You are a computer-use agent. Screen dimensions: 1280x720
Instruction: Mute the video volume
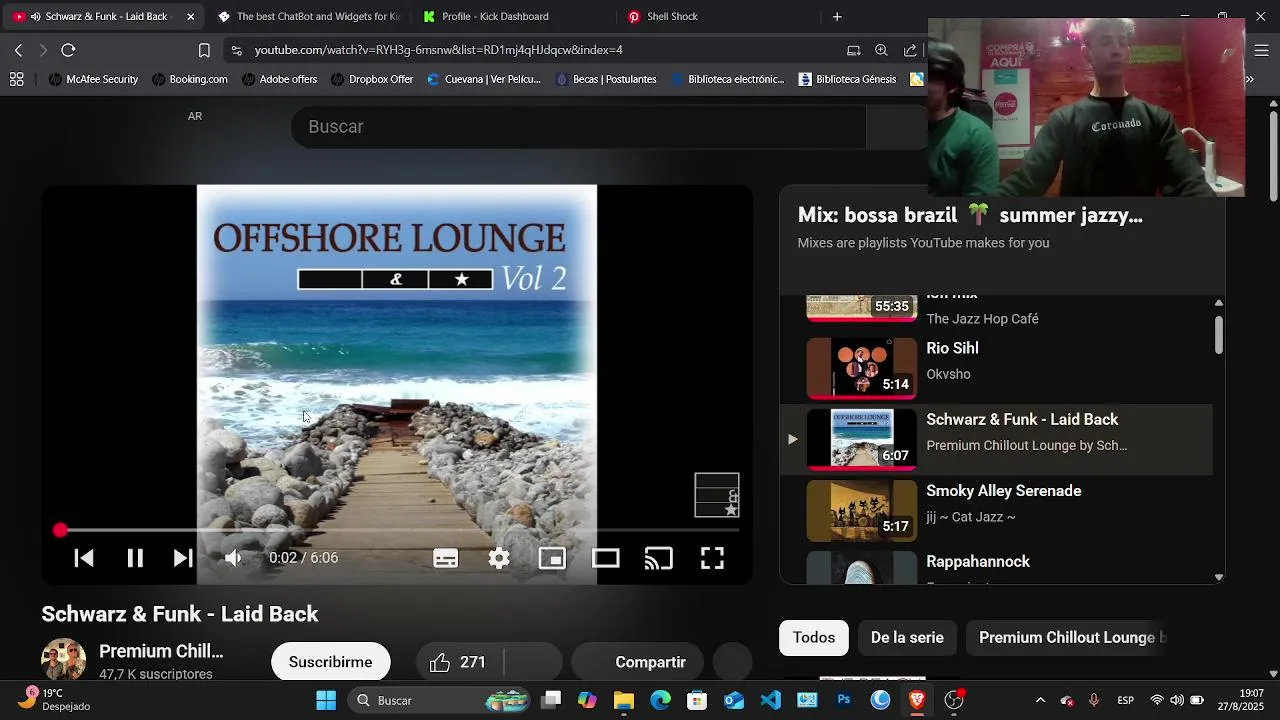tap(233, 558)
